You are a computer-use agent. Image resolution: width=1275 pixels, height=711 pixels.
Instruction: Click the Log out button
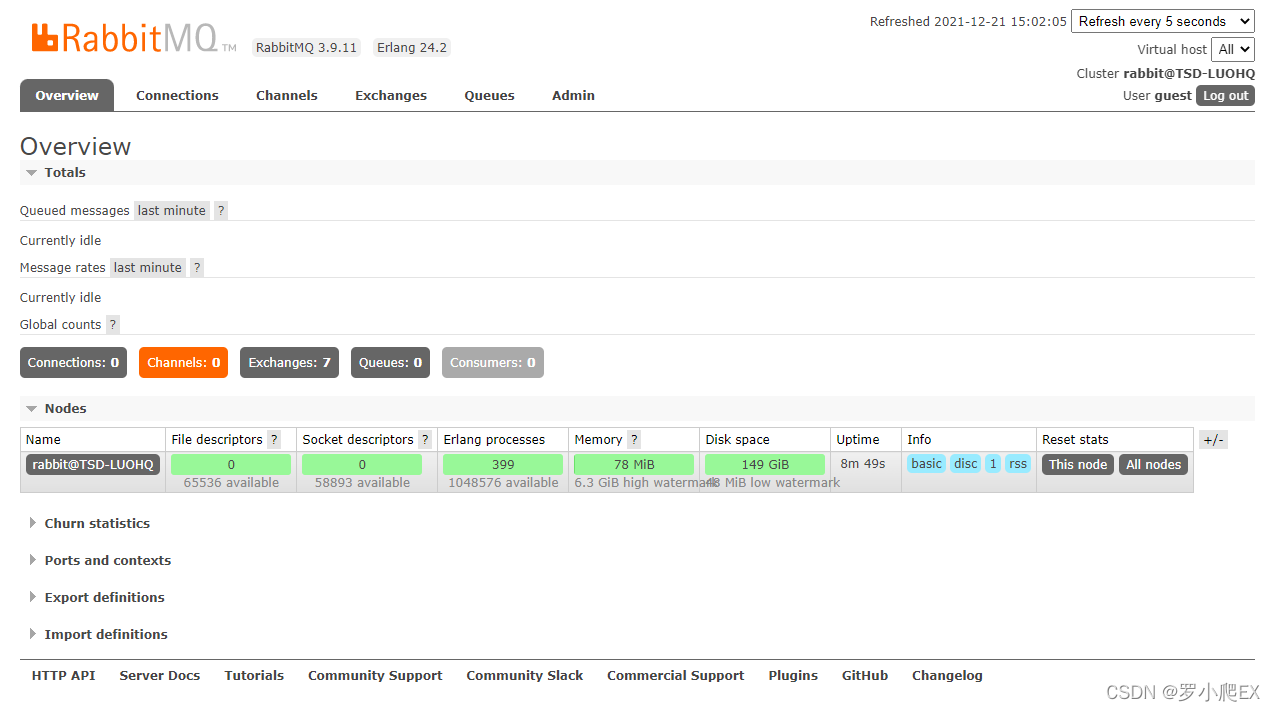(x=1225, y=95)
